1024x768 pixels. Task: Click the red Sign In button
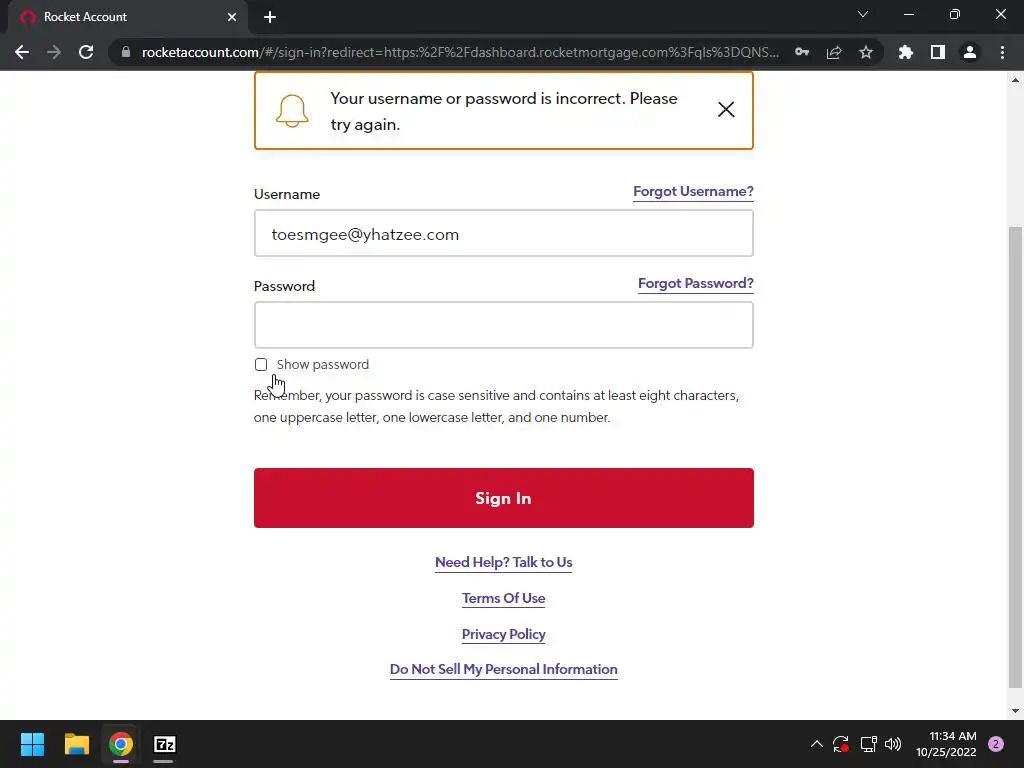(504, 498)
